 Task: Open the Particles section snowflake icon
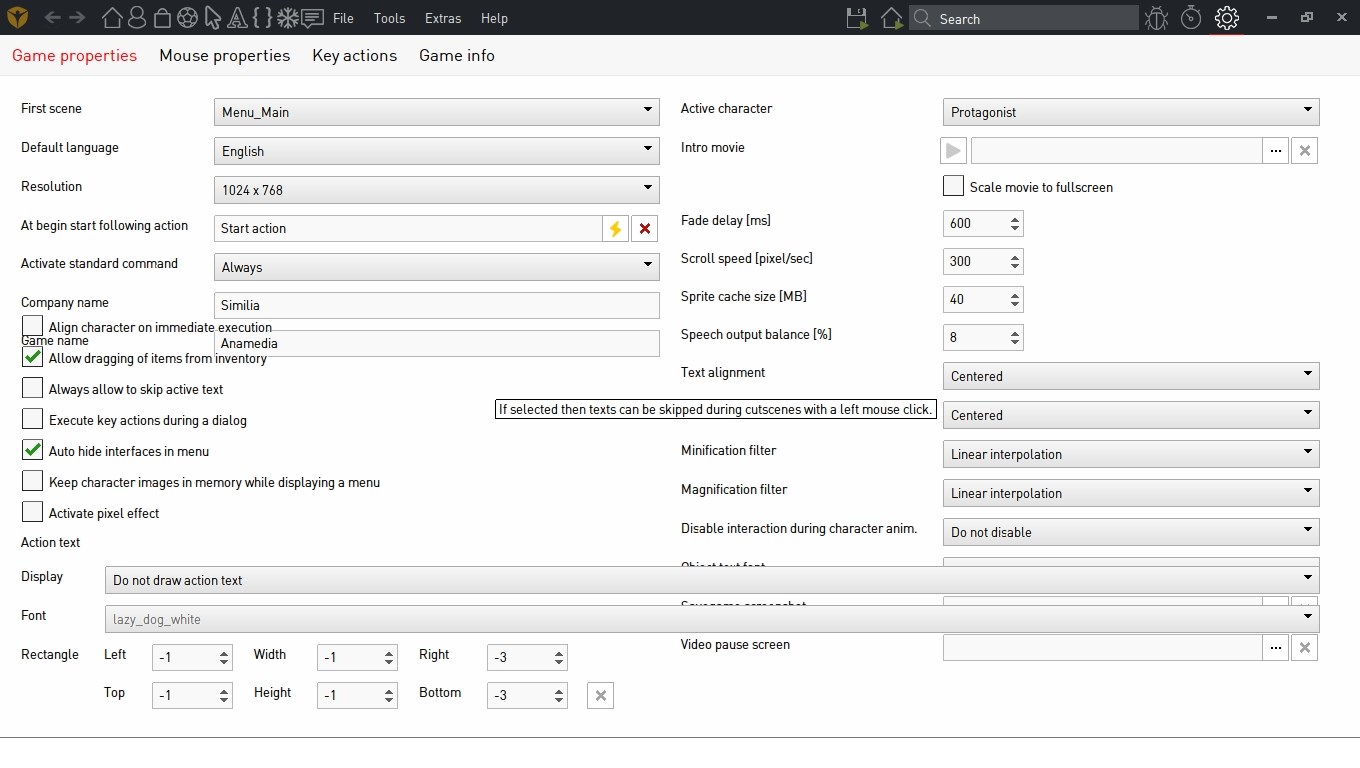(x=287, y=18)
